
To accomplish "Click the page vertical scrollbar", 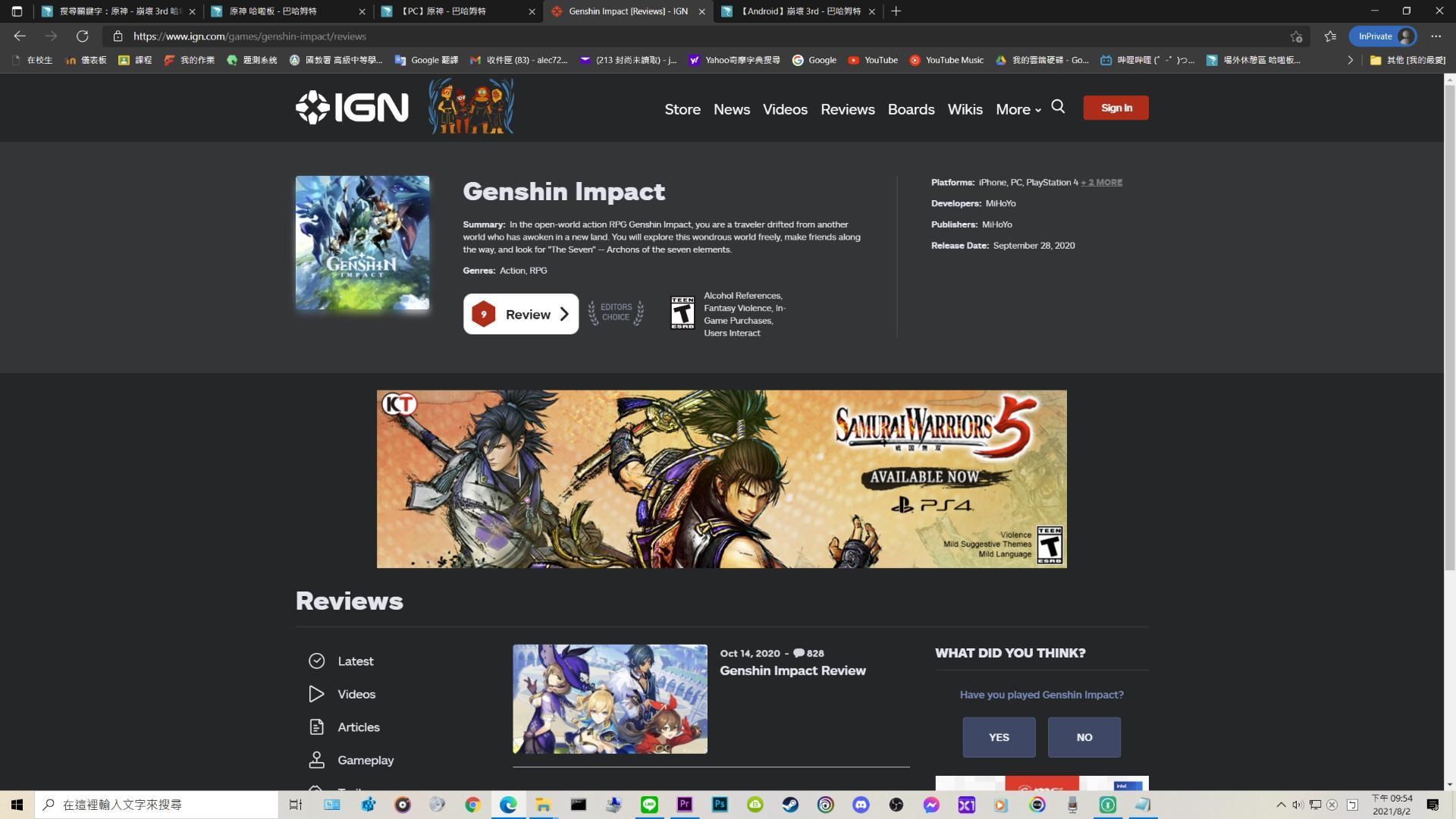I will tap(1450, 326).
